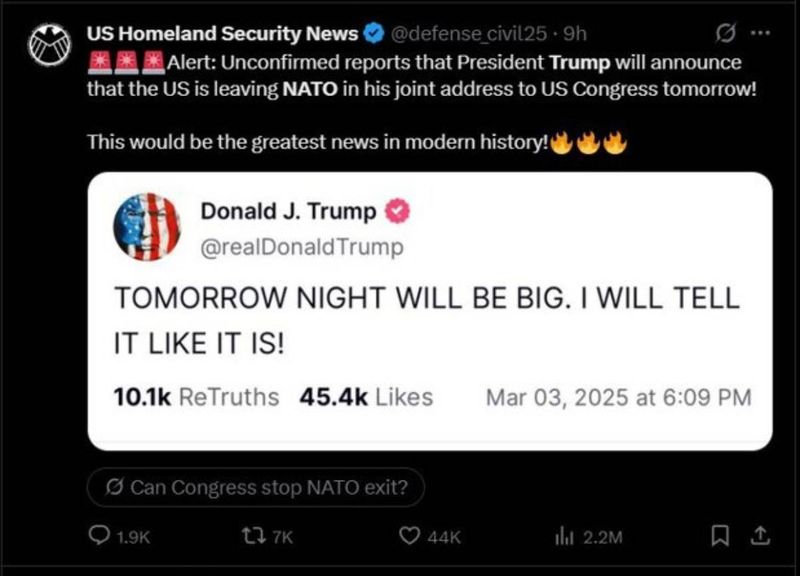The height and width of the screenshot is (576, 800).
Task: Open the @defense_civil25 handle link
Action: click(468, 34)
